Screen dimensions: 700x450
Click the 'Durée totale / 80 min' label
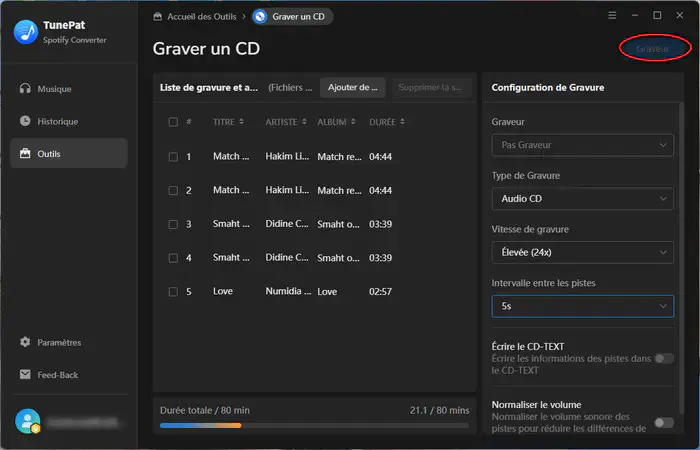point(205,410)
